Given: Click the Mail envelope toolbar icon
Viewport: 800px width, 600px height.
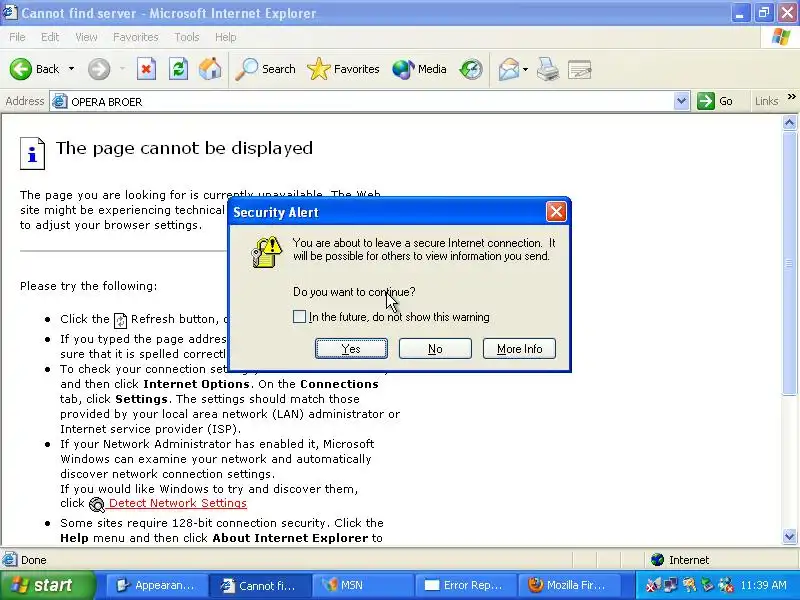Looking at the screenshot, I should 509,69.
